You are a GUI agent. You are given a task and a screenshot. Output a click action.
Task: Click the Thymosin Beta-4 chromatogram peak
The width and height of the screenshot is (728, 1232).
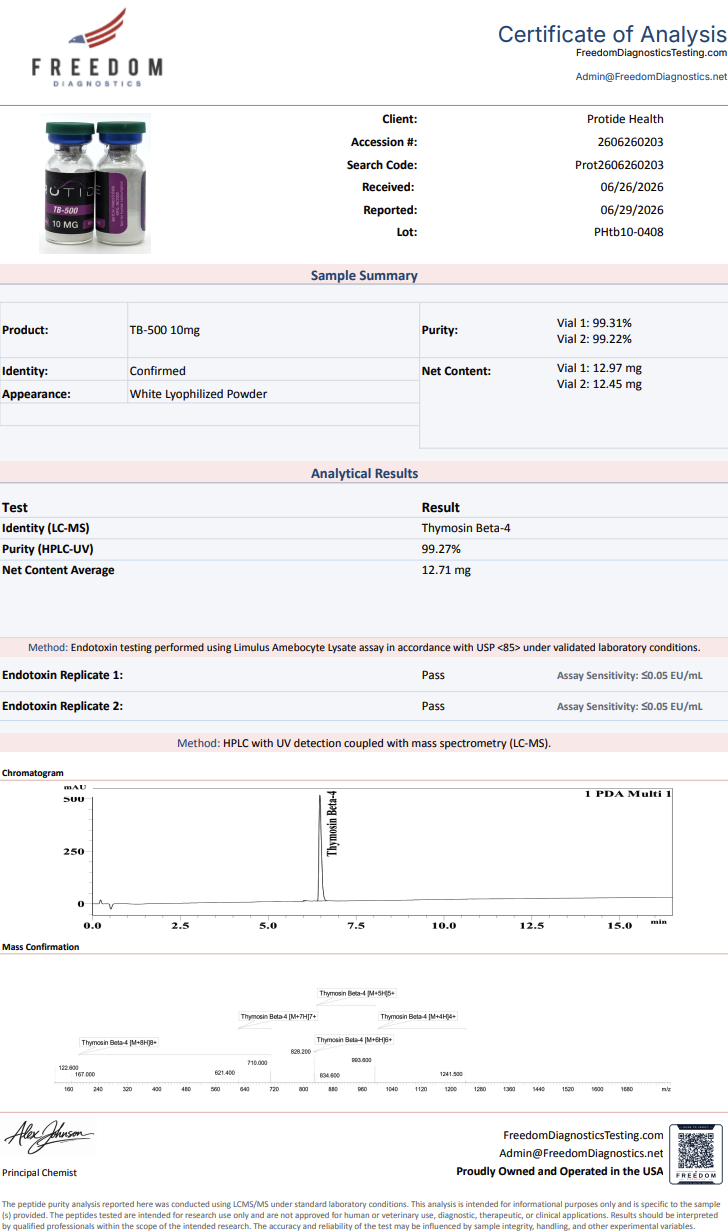click(321, 848)
